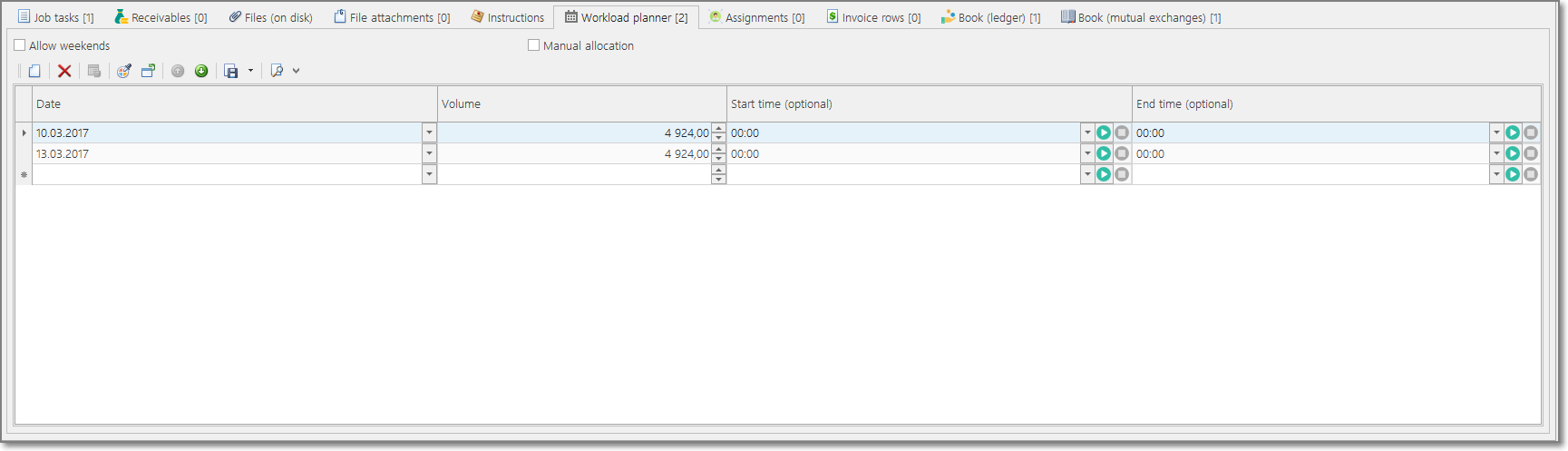Click green end-time play icon for 10.03.2017
Screen dimensions: 1568x451
[1513, 132]
